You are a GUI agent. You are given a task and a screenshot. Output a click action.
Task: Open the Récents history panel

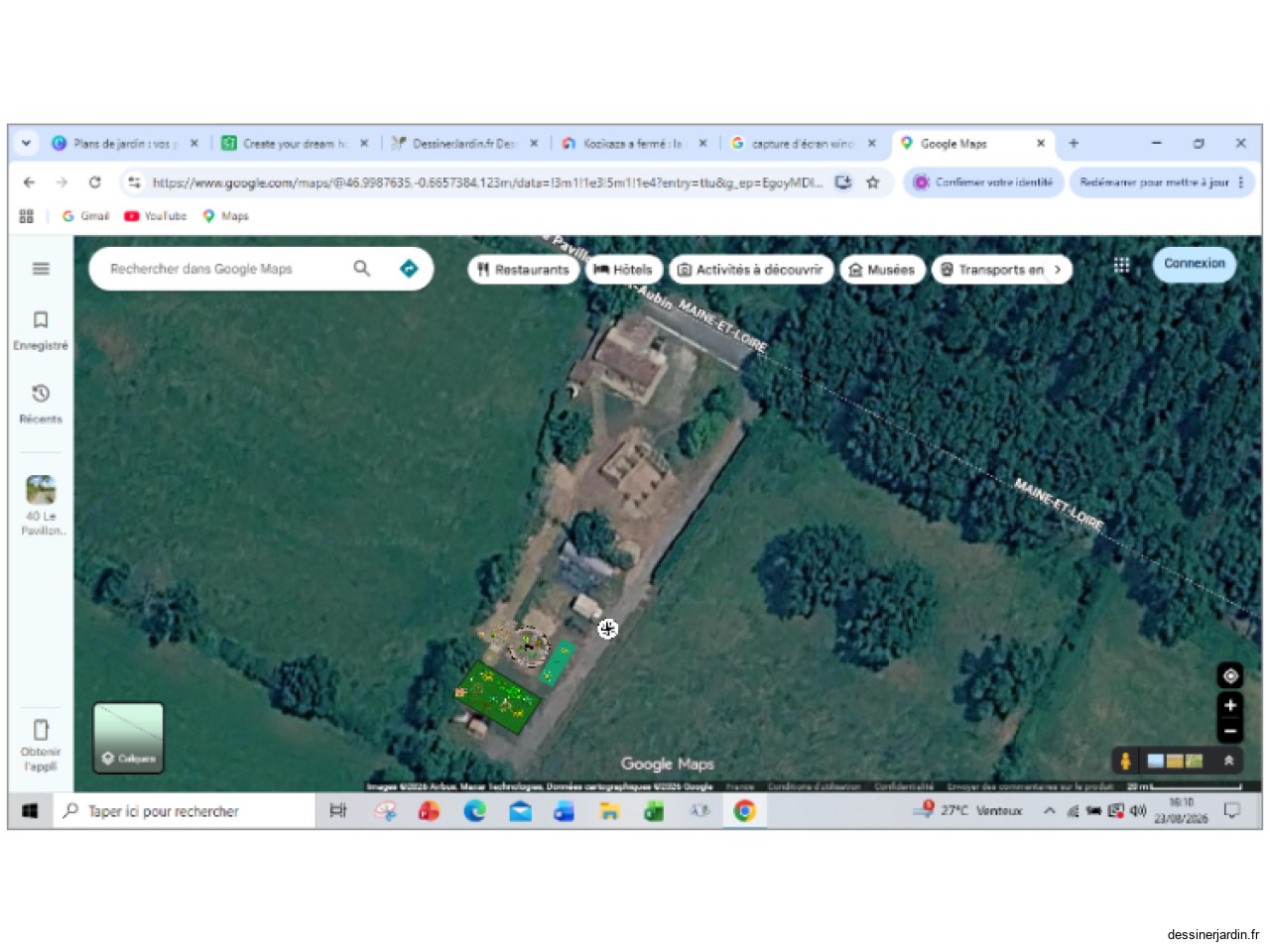point(41,404)
